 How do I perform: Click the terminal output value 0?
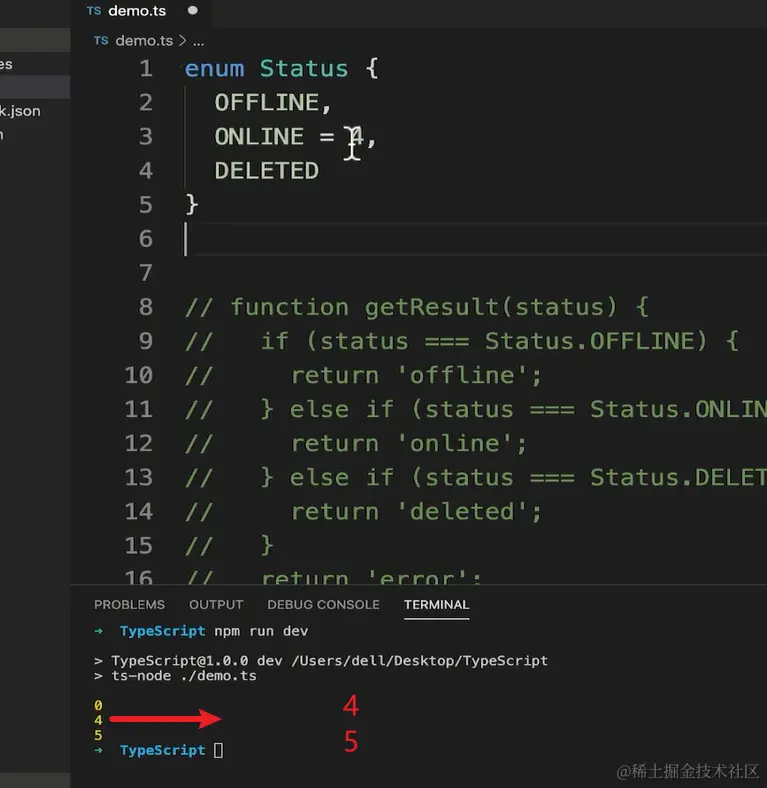click(98, 706)
